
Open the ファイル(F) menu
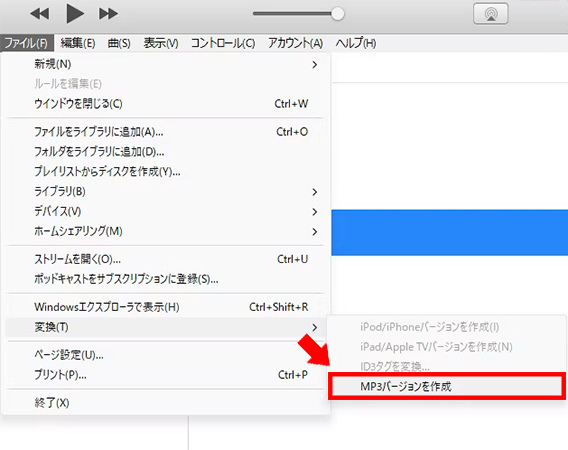[x=26, y=43]
